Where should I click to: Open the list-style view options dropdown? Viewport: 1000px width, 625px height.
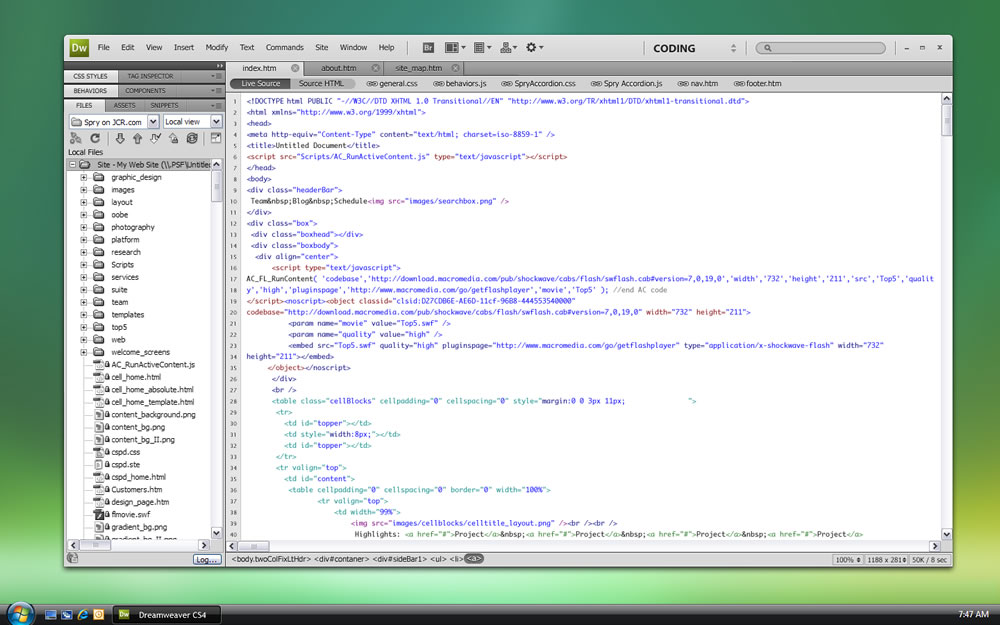click(x=482, y=48)
